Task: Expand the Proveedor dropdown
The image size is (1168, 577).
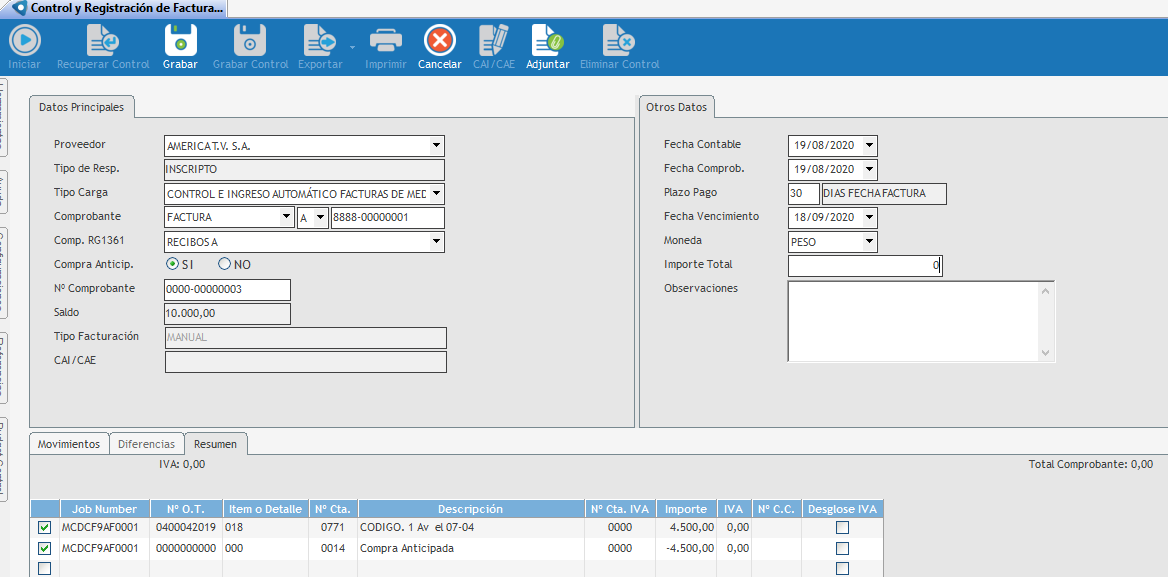Action: 436,146
